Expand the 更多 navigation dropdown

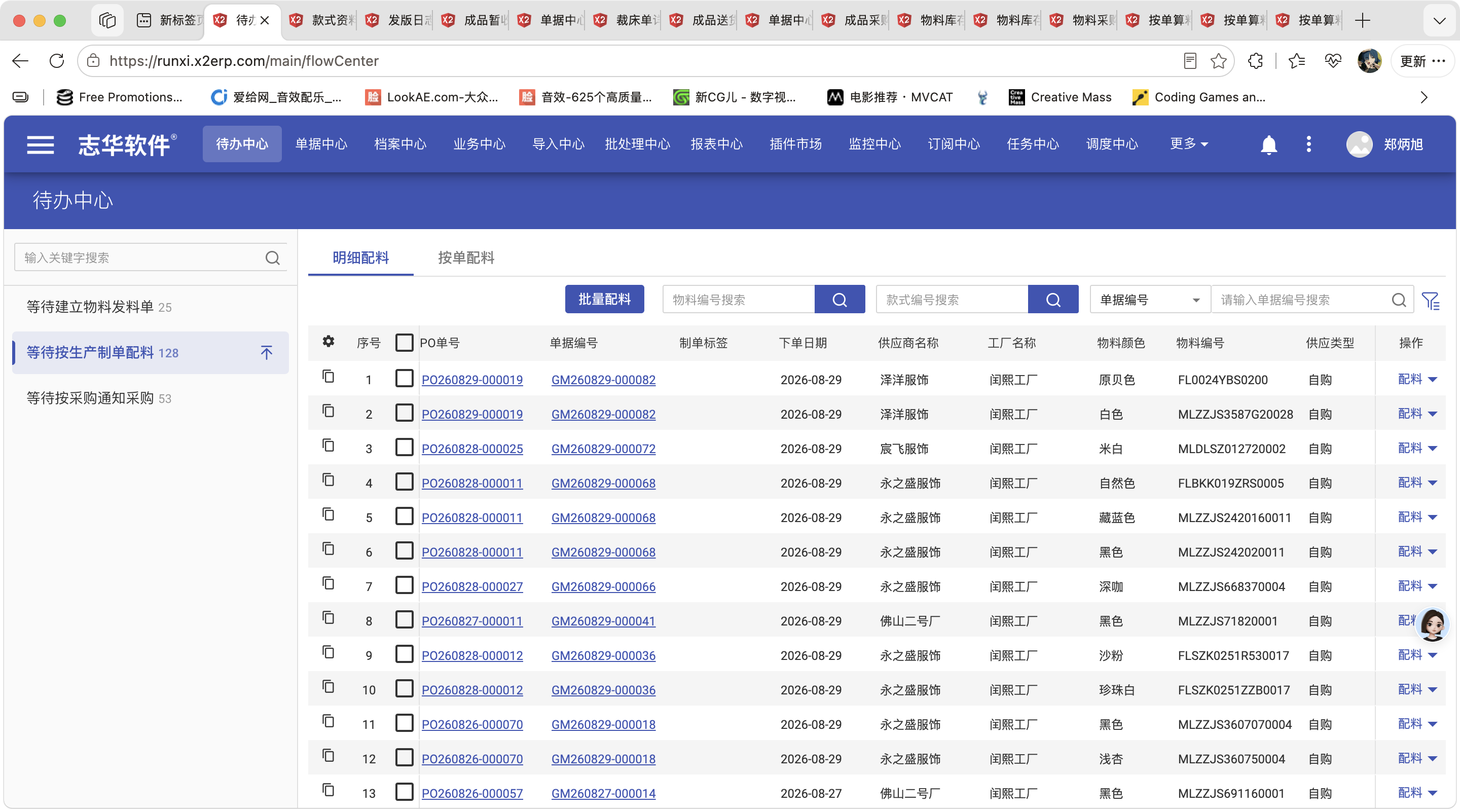pos(1188,144)
